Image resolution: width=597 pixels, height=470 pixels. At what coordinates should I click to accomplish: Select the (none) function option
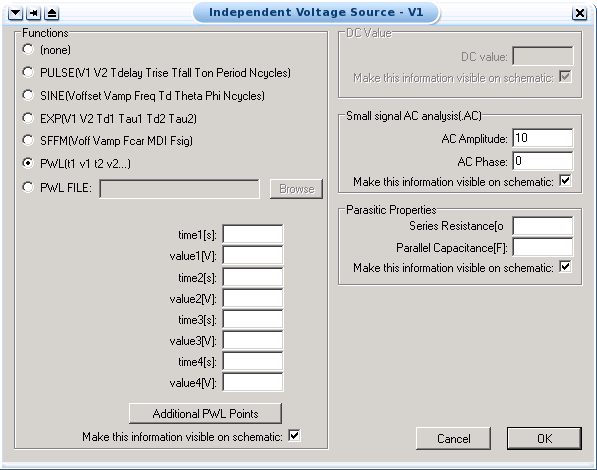28,50
